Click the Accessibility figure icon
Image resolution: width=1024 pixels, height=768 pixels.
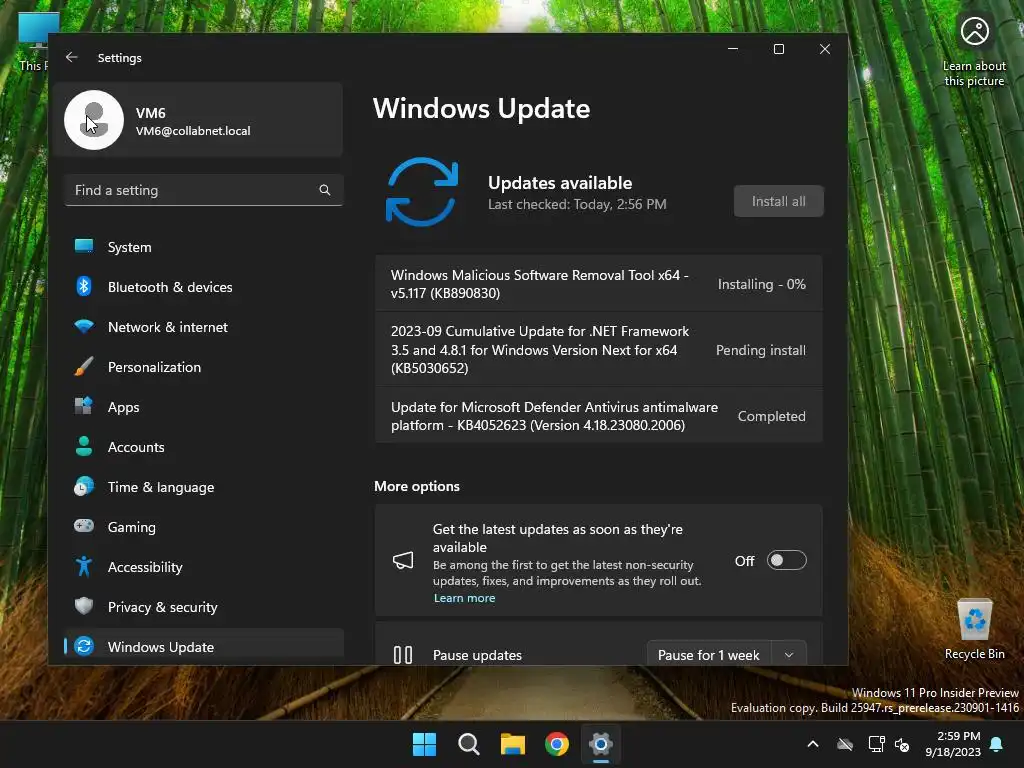(x=84, y=566)
